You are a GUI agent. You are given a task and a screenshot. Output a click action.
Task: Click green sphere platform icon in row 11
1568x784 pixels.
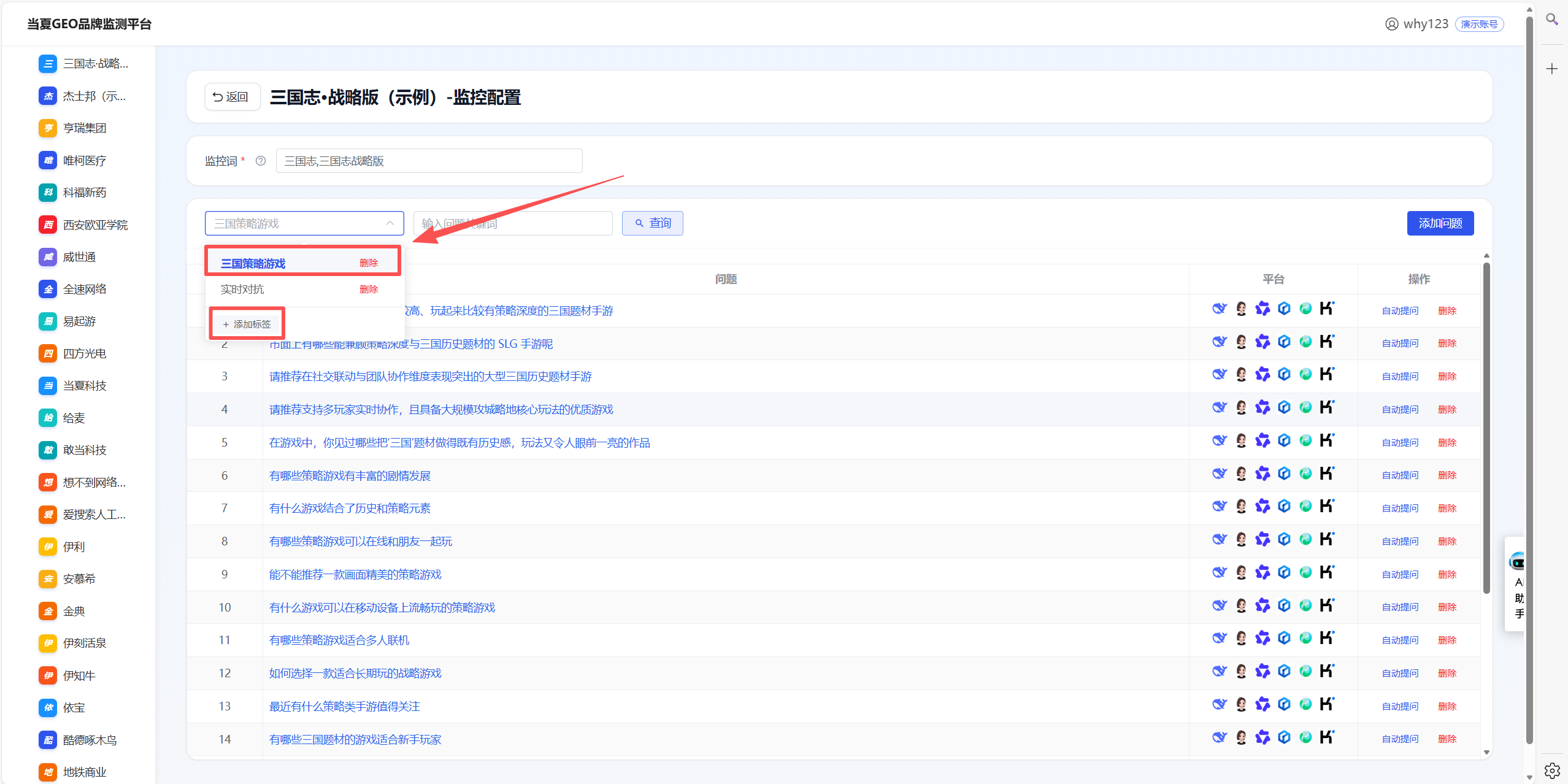[1305, 639]
